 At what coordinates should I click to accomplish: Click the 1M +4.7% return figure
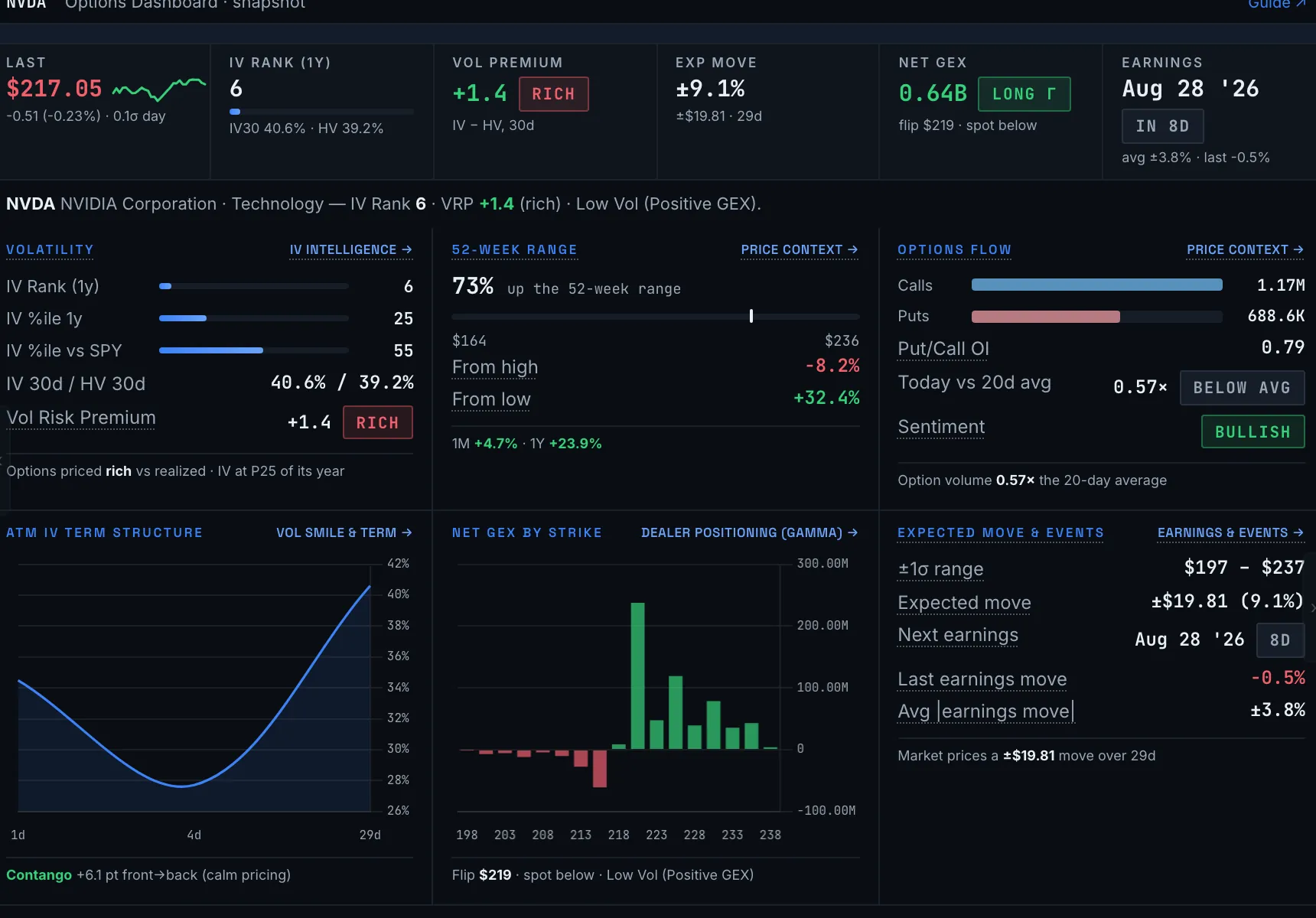[484, 444]
